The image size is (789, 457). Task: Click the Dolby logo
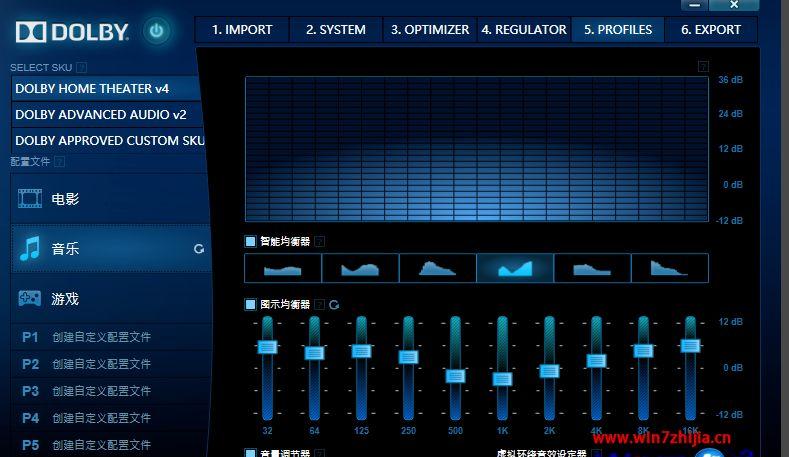point(72,32)
